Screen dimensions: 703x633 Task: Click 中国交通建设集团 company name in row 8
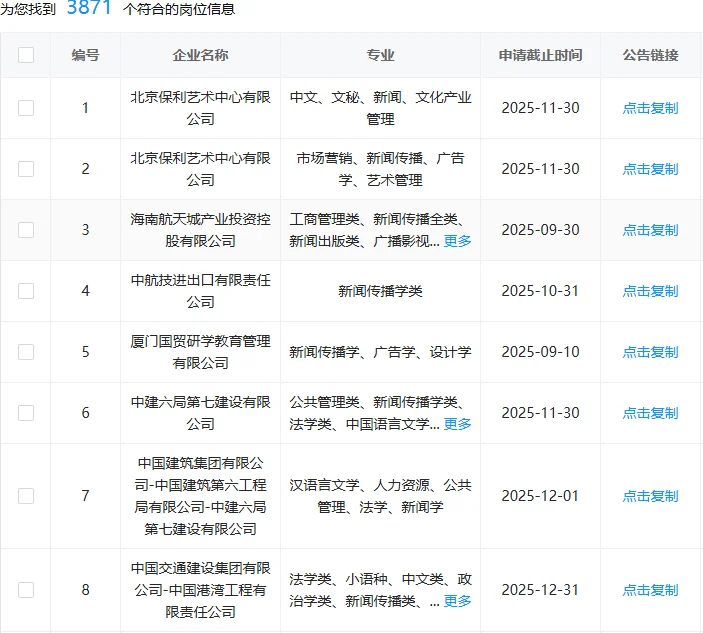(x=200, y=590)
